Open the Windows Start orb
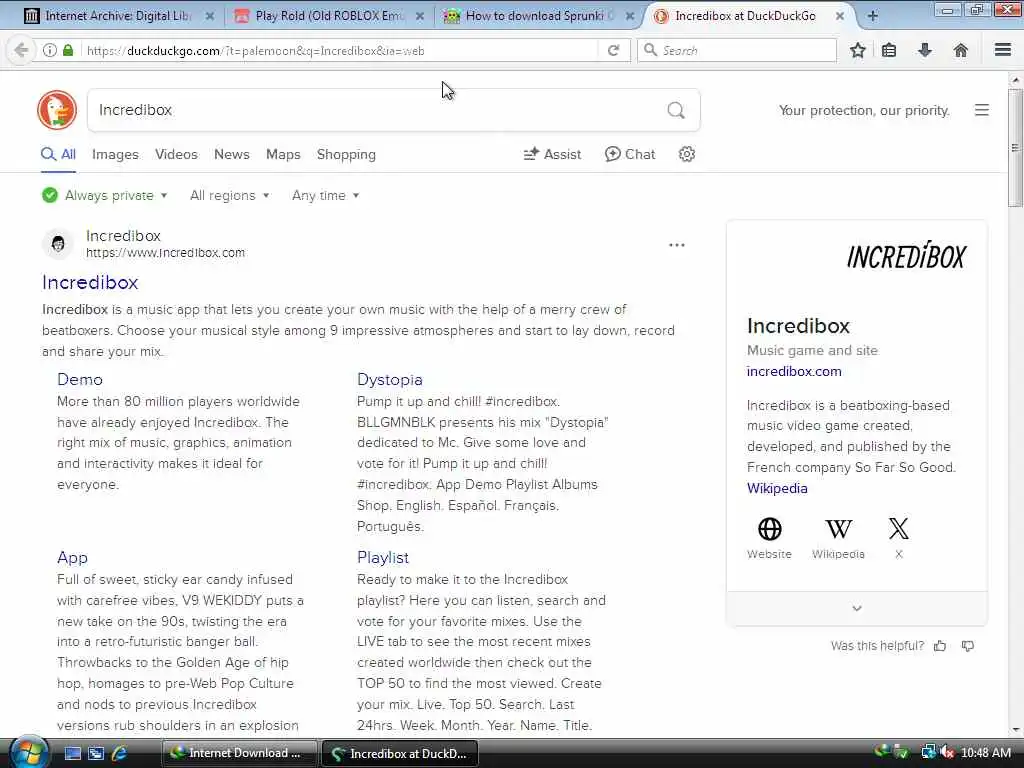This screenshot has width=1024, height=768. coord(28,752)
